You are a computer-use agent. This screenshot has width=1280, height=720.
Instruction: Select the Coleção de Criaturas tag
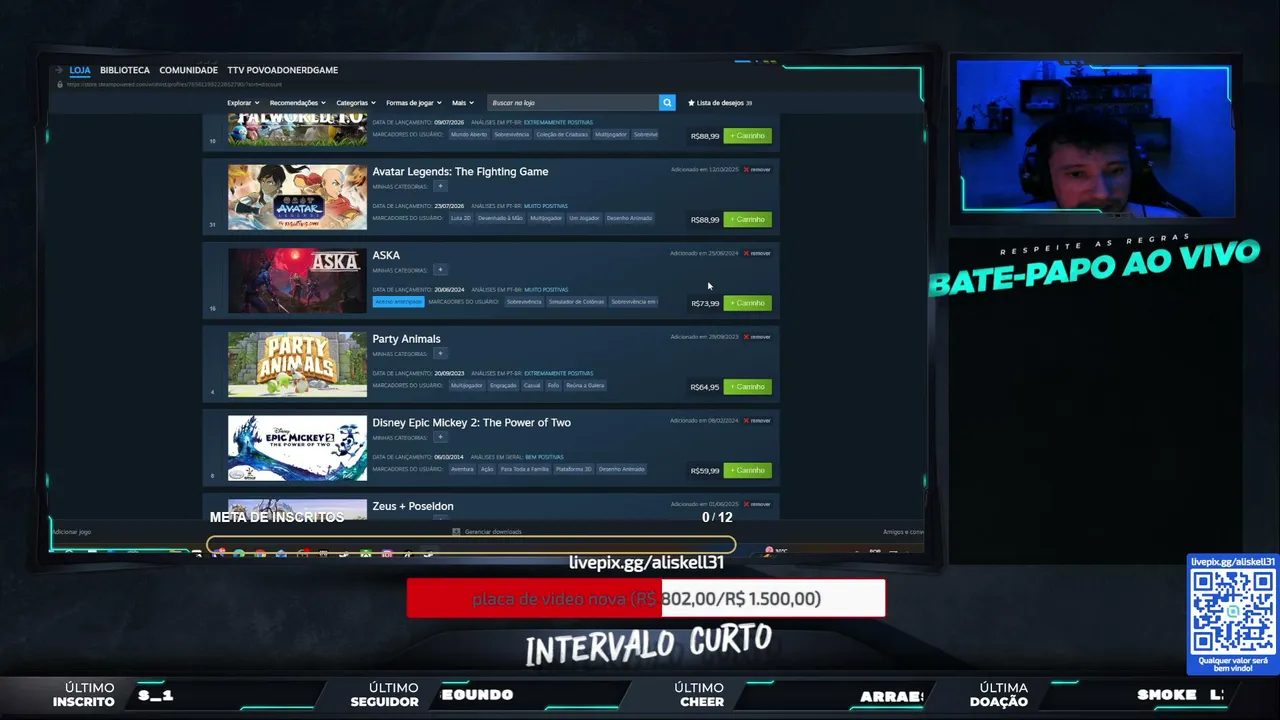point(561,134)
